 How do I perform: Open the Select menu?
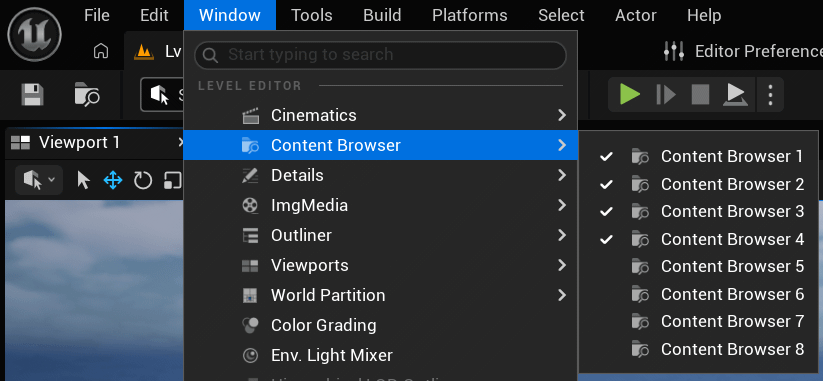561,15
